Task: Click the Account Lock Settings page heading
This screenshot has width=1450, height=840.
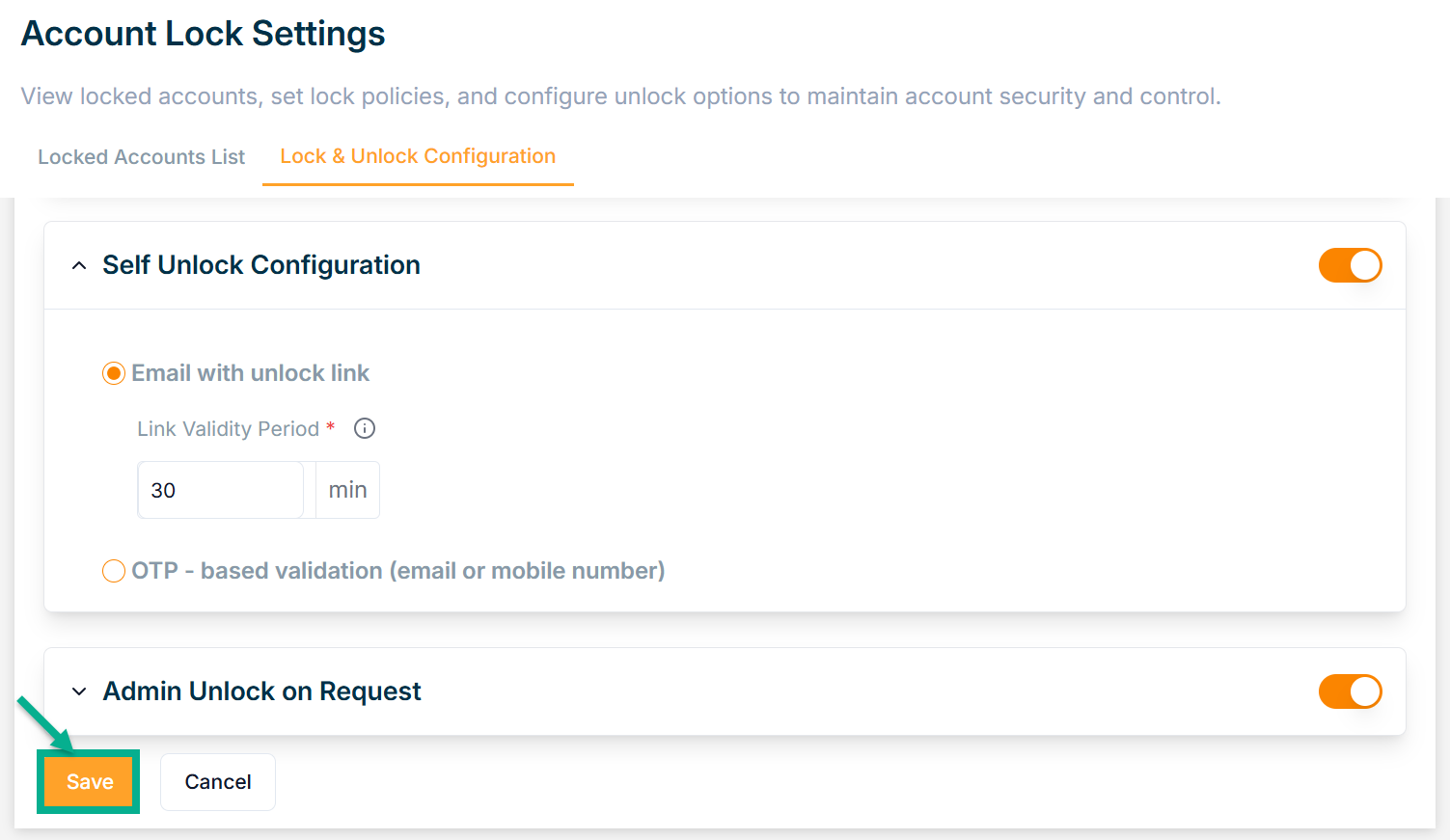Action: pyautogui.click(x=204, y=34)
